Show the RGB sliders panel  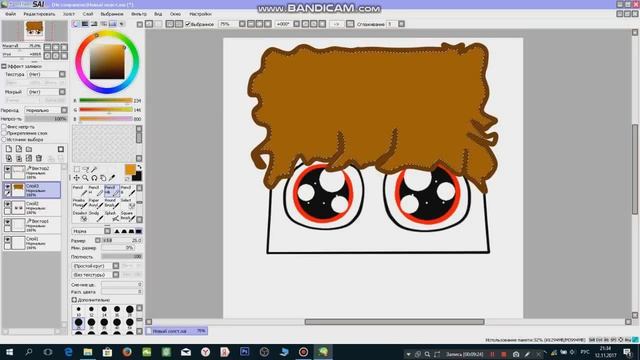pos(85,24)
